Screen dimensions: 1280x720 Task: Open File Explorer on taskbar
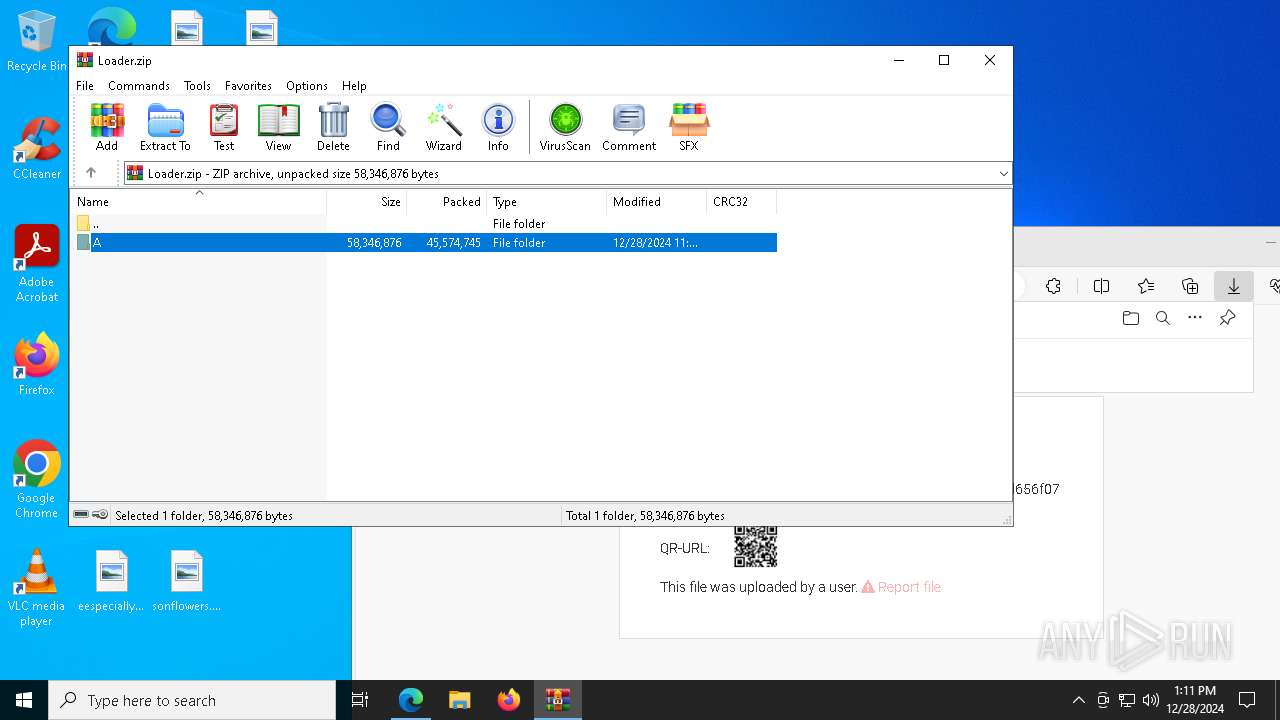(459, 700)
